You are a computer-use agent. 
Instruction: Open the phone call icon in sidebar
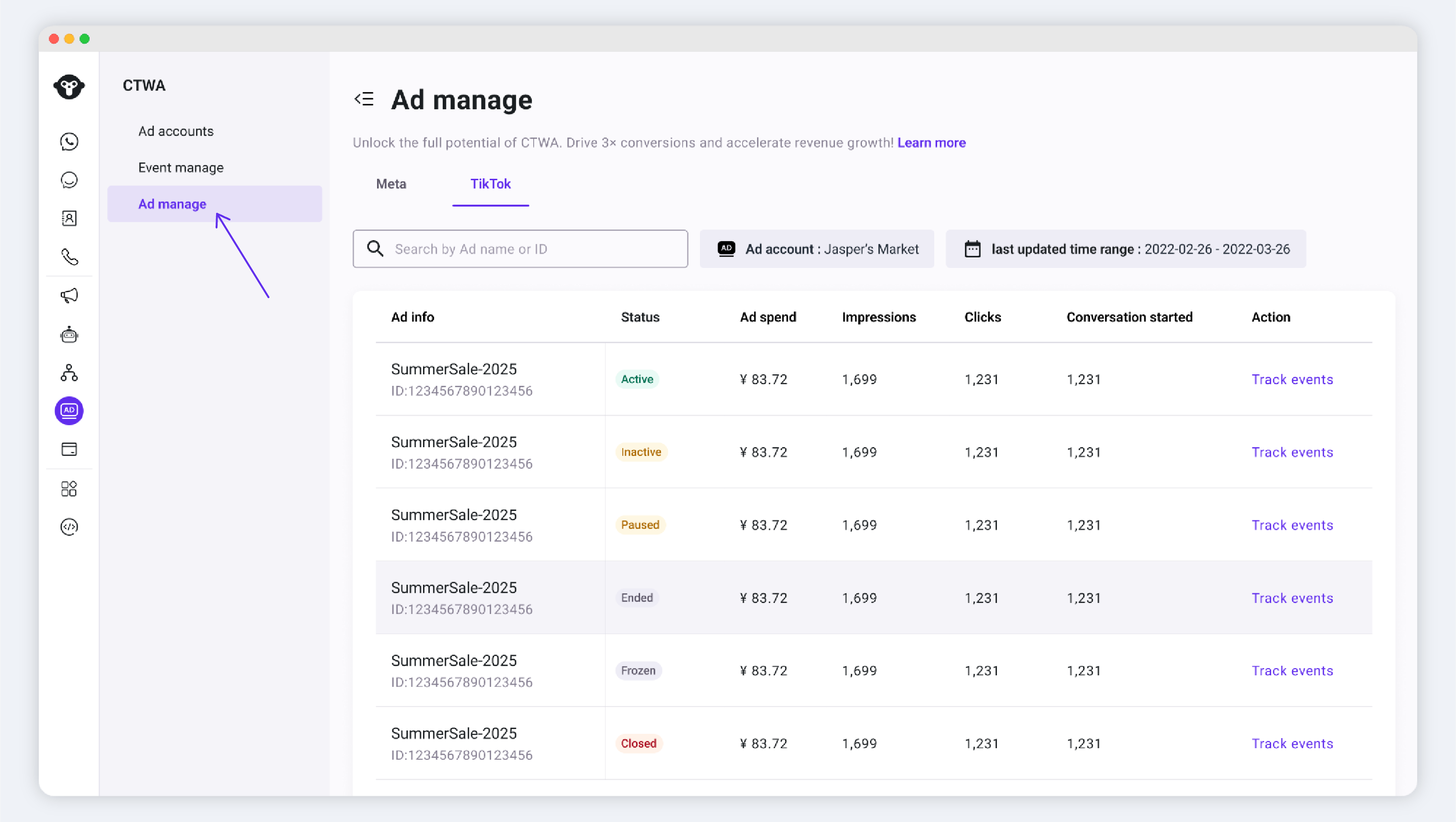click(69, 257)
